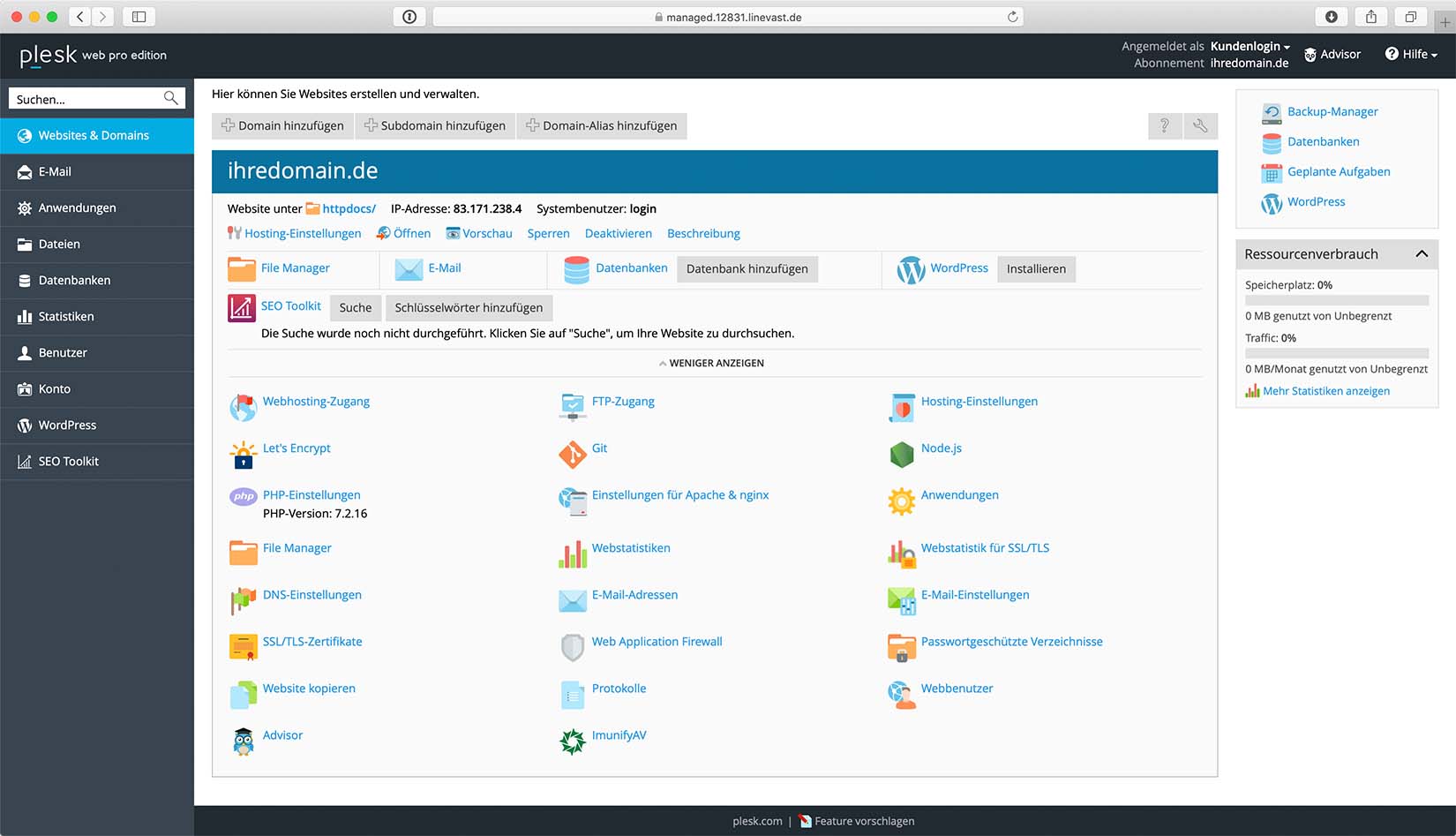The image size is (1456, 836).
Task: Open the httpdocs/ folder link
Action: point(349,209)
